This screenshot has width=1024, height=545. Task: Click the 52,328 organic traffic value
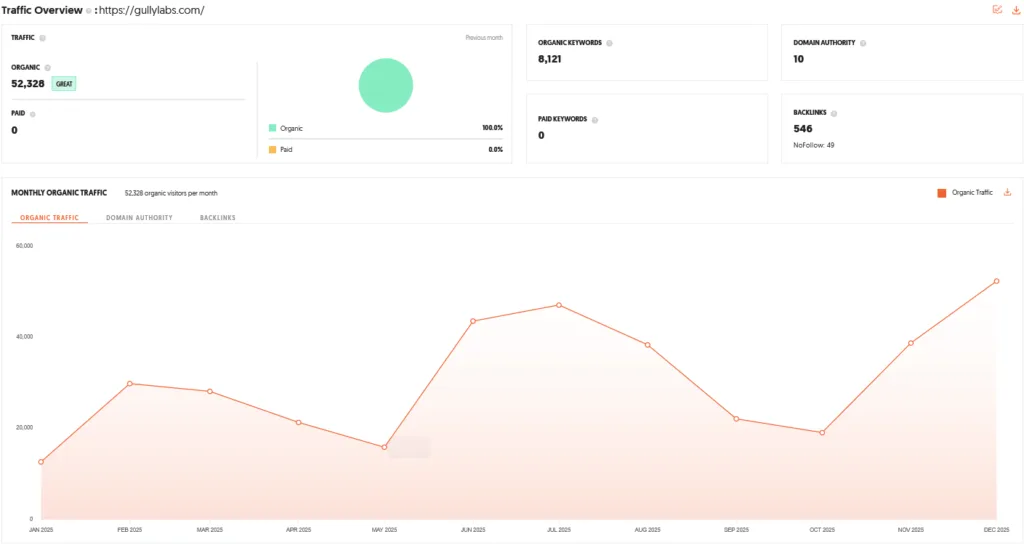click(x=27, y=84)
